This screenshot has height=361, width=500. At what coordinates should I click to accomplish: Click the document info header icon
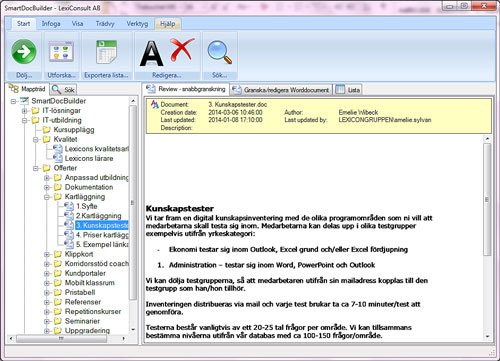[x=155, y=104]
